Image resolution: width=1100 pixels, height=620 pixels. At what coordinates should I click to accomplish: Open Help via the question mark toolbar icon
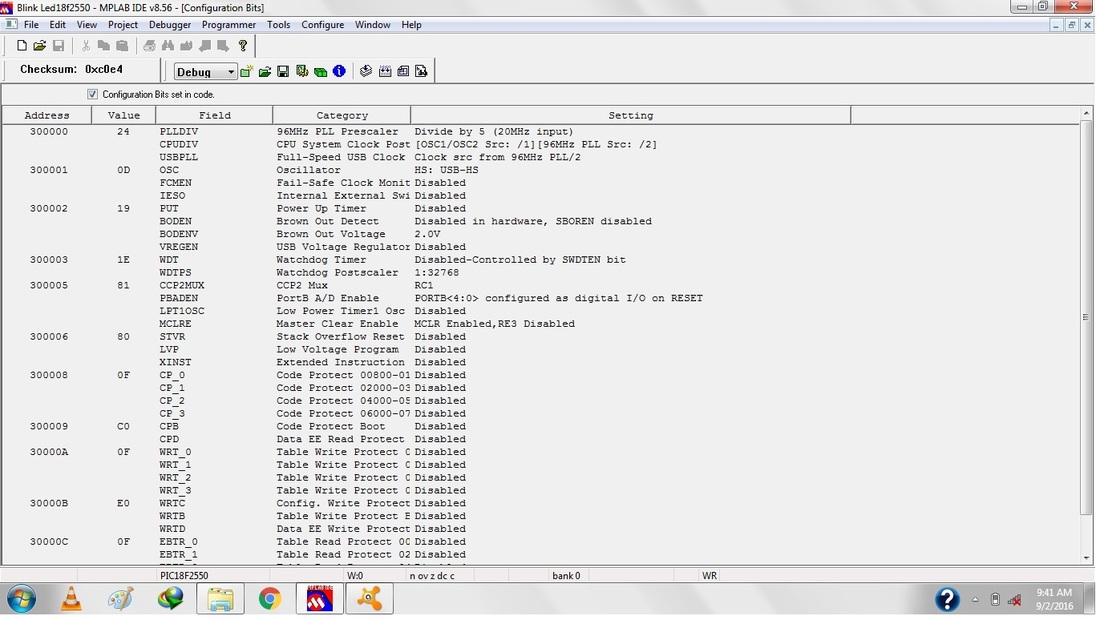[x=243, y=46]
